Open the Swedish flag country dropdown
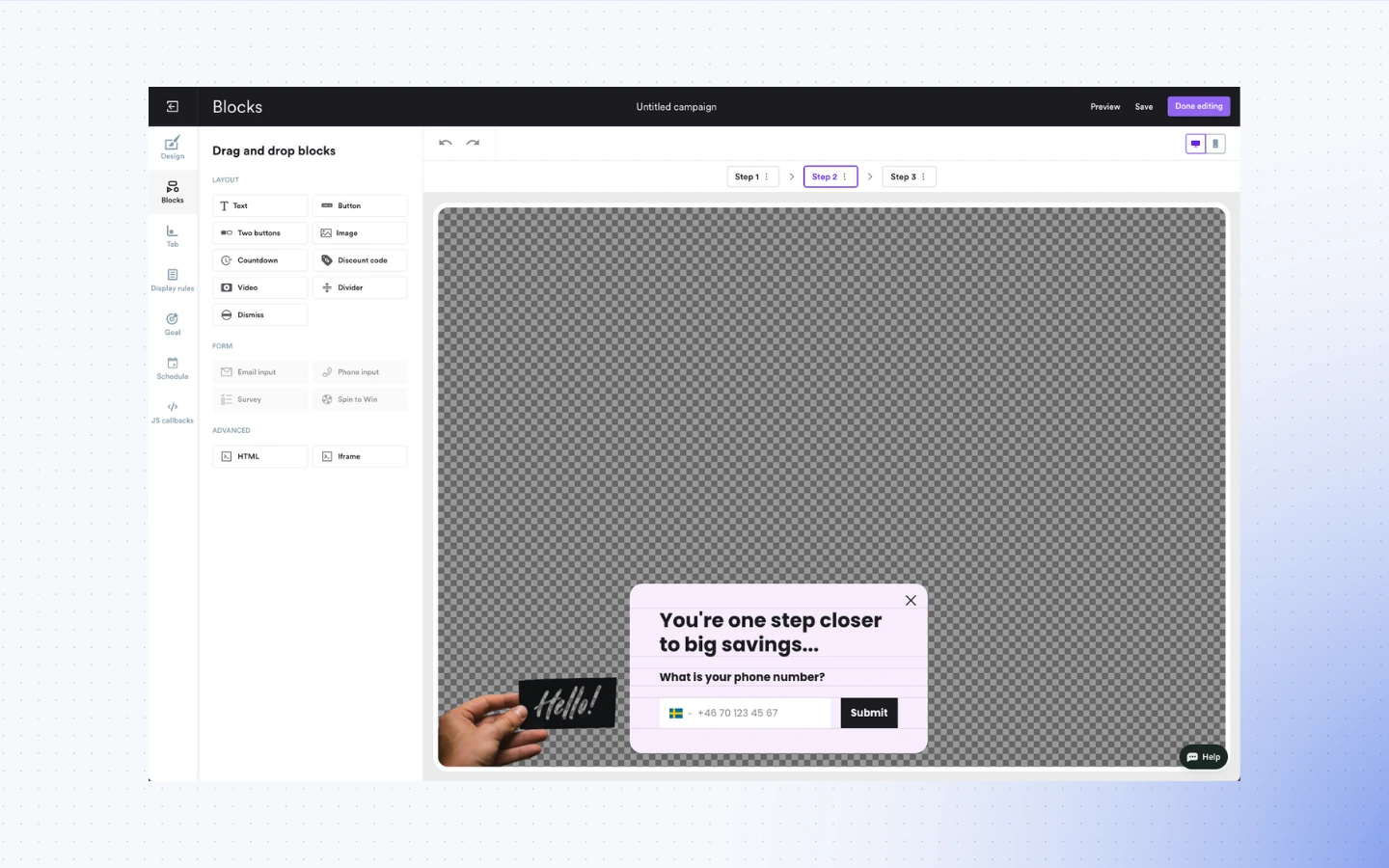 pyautogui.click(x=680, y=714)
